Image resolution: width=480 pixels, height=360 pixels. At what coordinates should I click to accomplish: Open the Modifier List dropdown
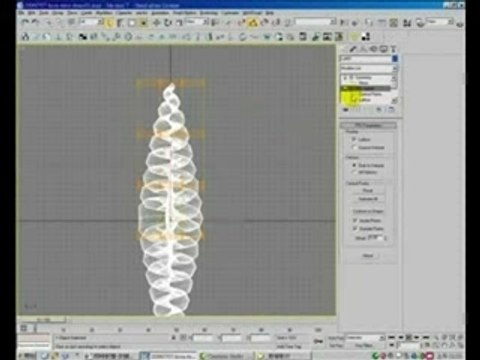coord(368,68)
